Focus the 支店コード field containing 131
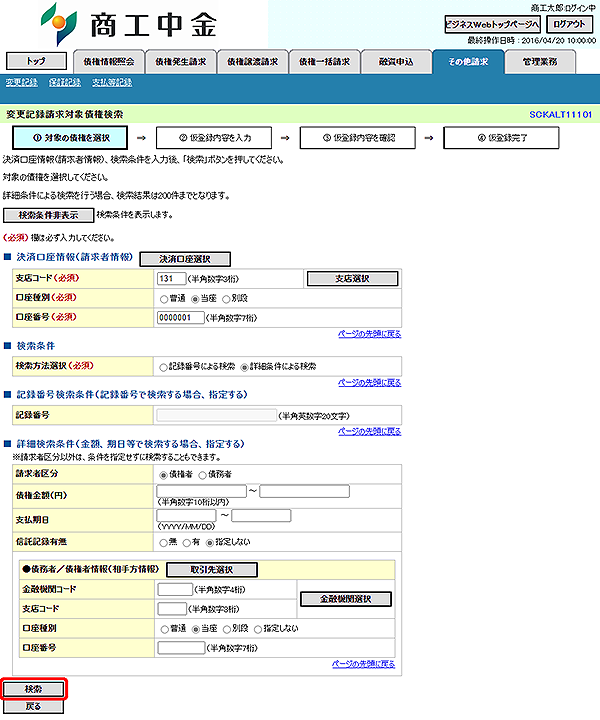The image size is (600, 720). click(171, 279)
